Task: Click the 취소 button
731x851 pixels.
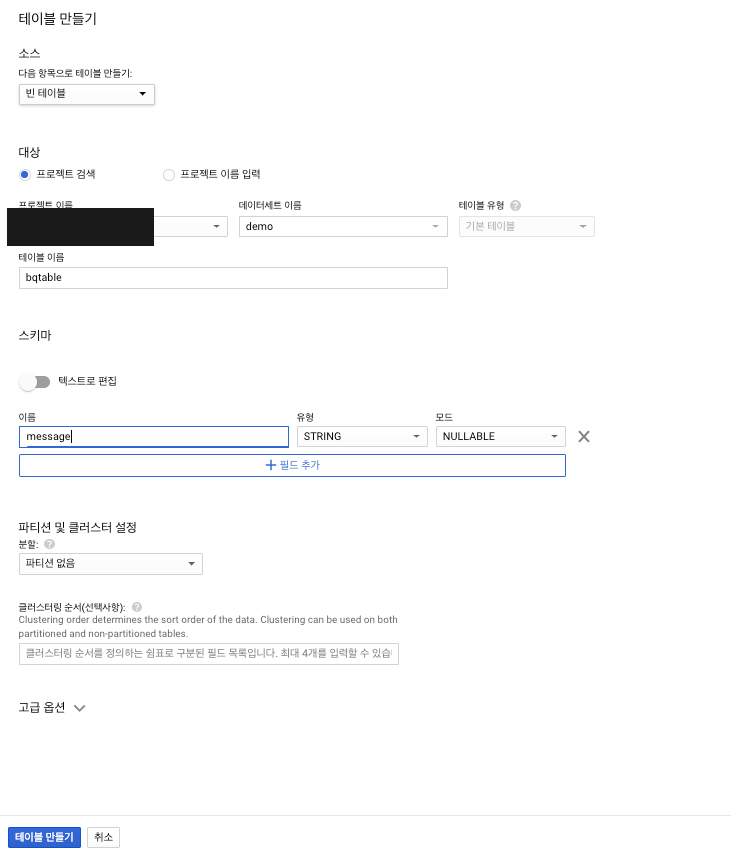Action: 104,837
